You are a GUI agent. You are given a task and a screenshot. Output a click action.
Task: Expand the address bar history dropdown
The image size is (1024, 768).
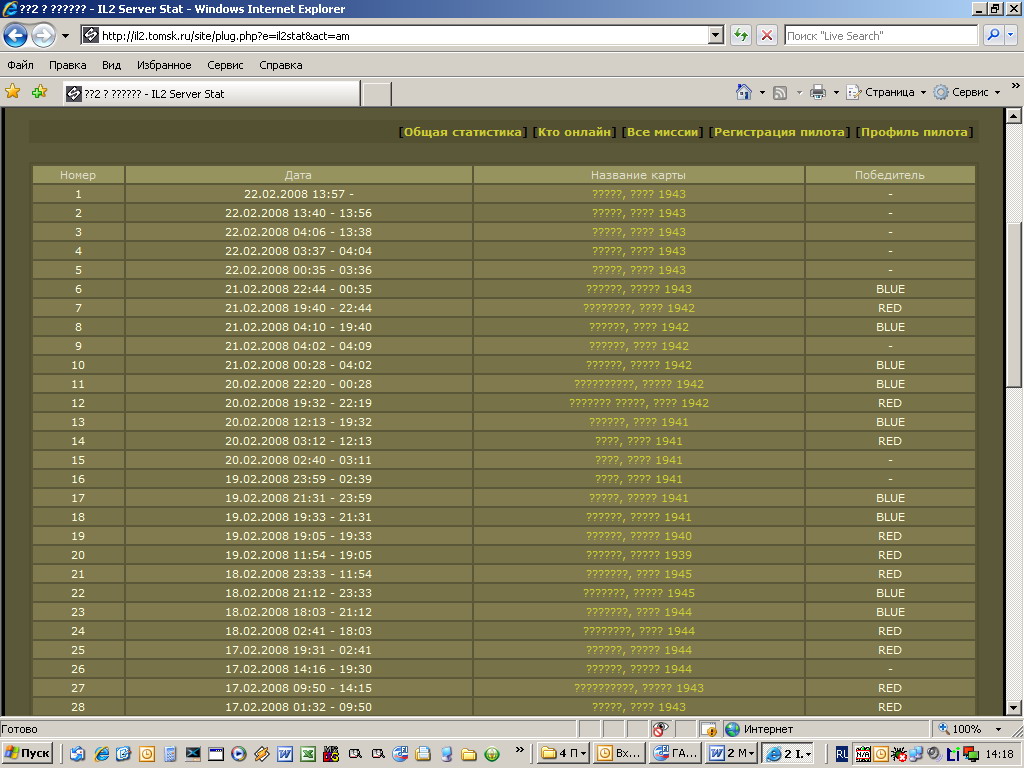tap(715, 36)
